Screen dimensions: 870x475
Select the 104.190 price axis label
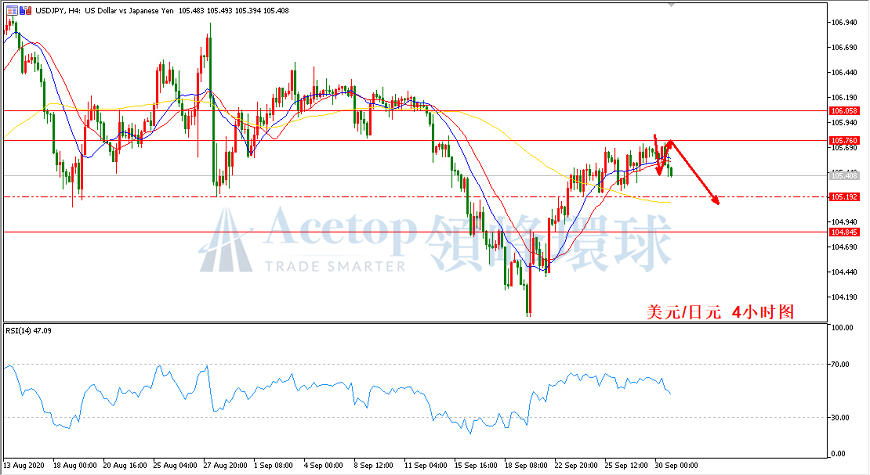click(x=844, y=297)
